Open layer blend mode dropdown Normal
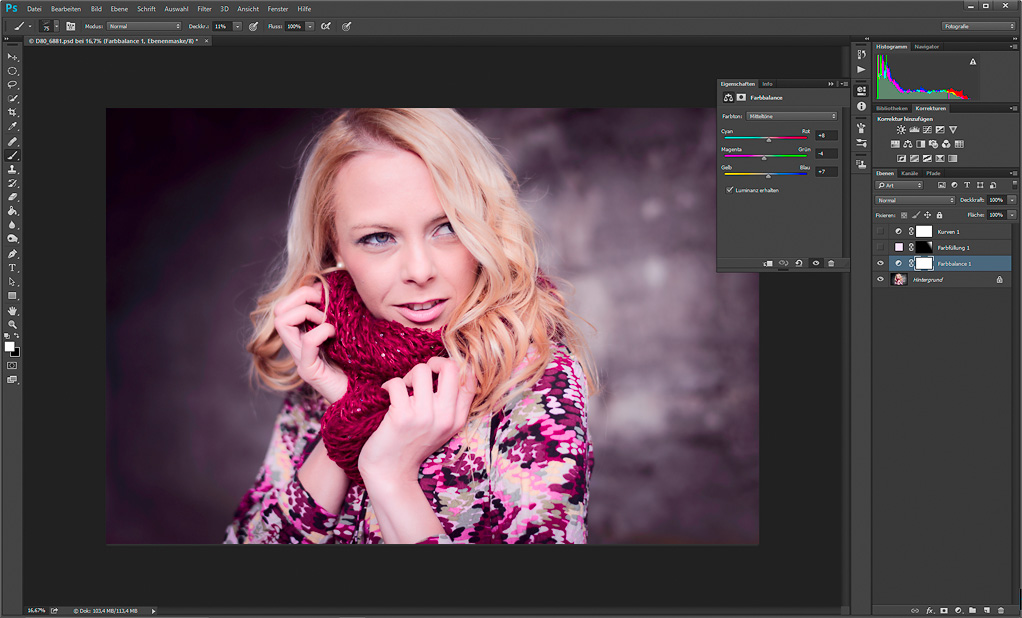 click(x=914, y=200)
